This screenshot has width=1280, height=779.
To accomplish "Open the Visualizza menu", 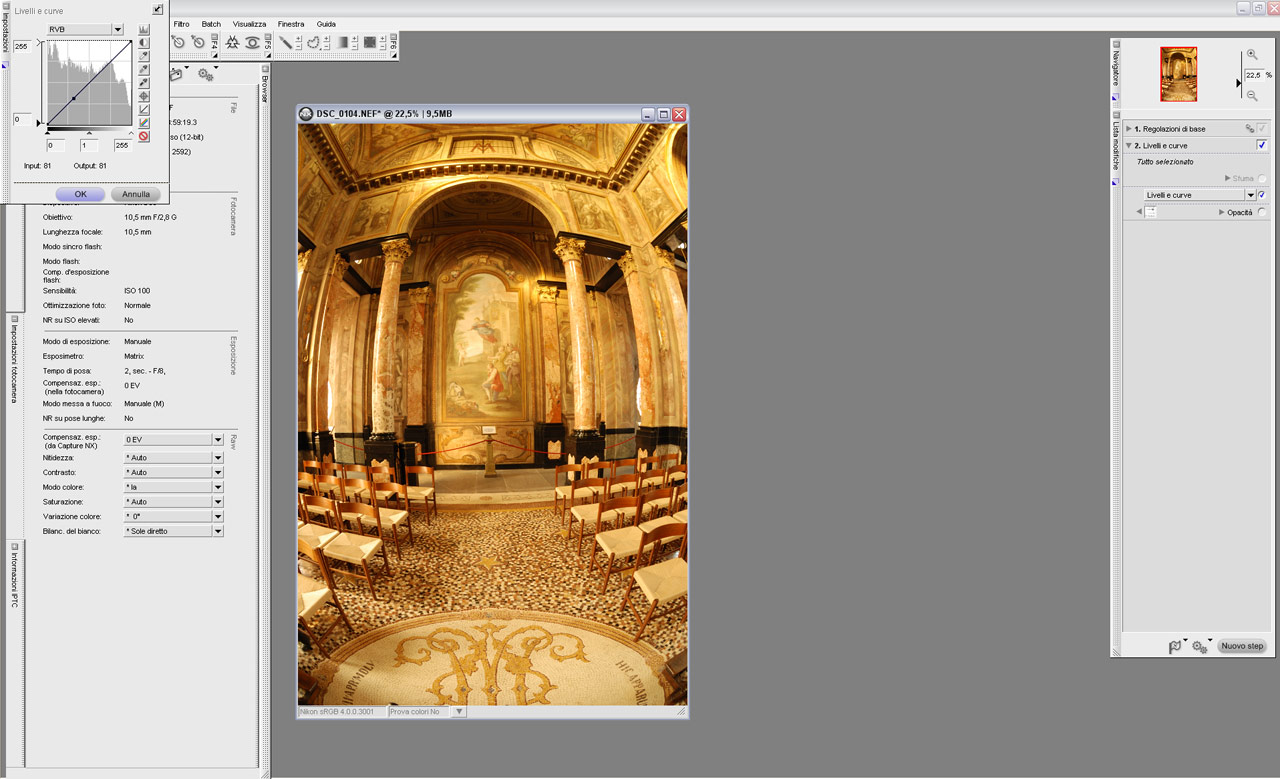I will click(x=249, y=24).
